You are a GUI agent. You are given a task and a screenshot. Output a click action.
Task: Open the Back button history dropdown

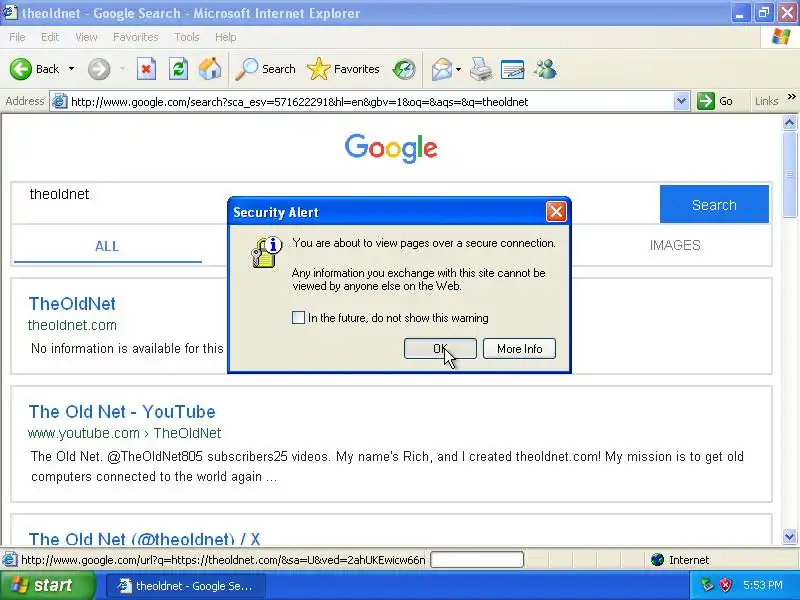pyautogui.click(x=71, y=69)
